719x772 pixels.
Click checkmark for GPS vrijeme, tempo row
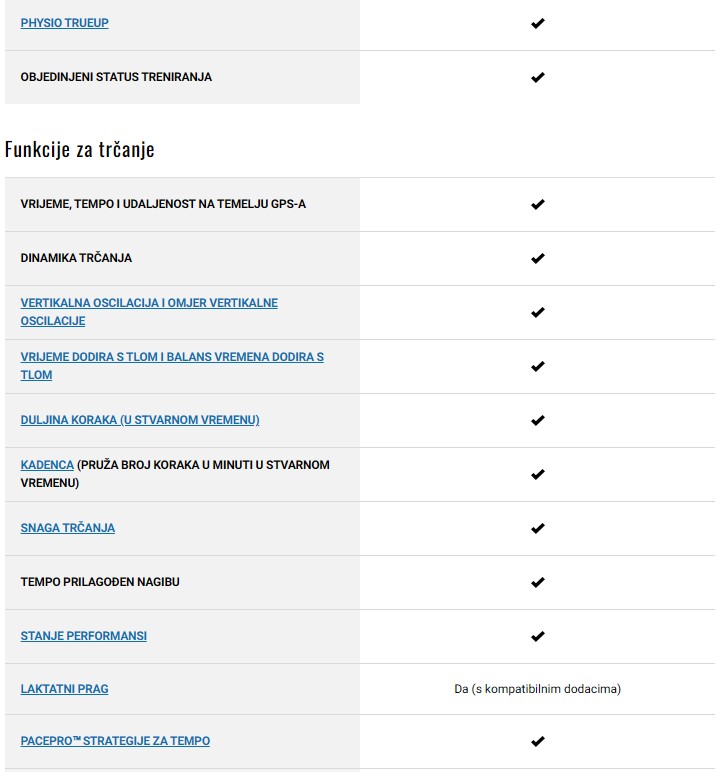(537, 204)
